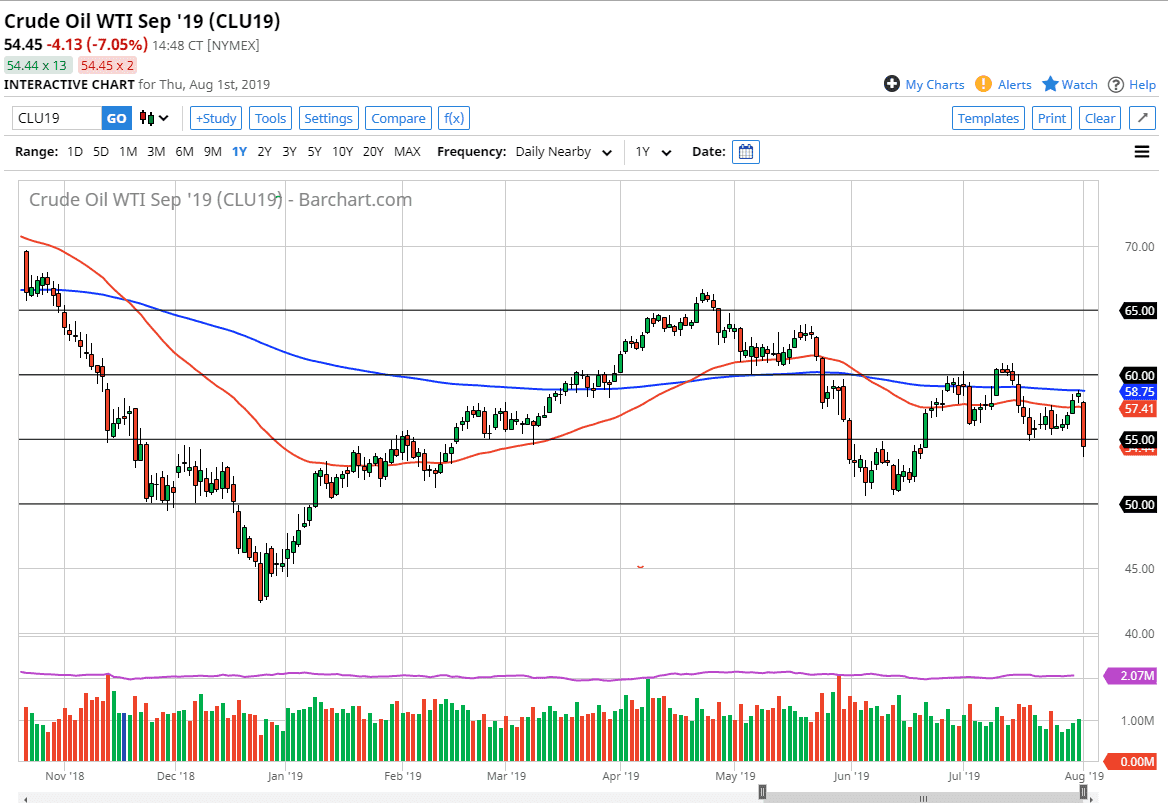
Task: Click the My Charts plus icon
Action: click(892, 84)
